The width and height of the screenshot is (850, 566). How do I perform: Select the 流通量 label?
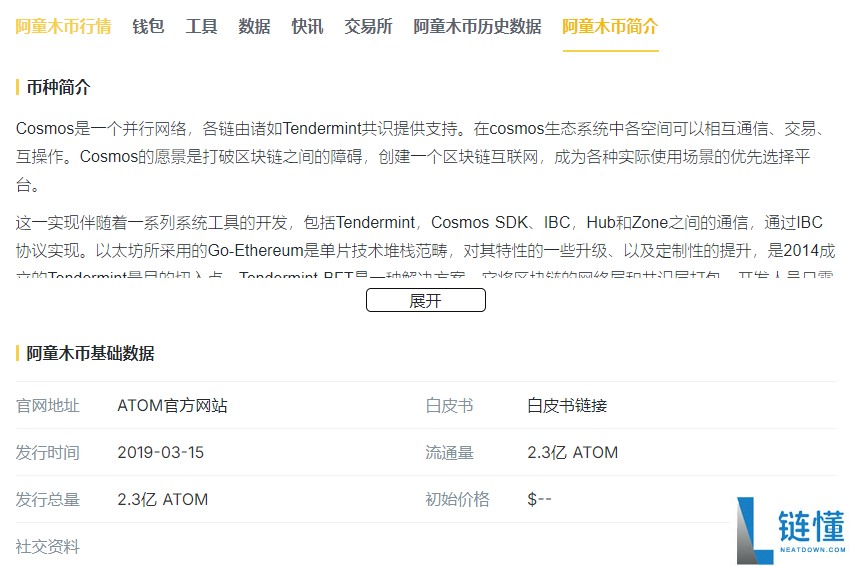(449, 453)
